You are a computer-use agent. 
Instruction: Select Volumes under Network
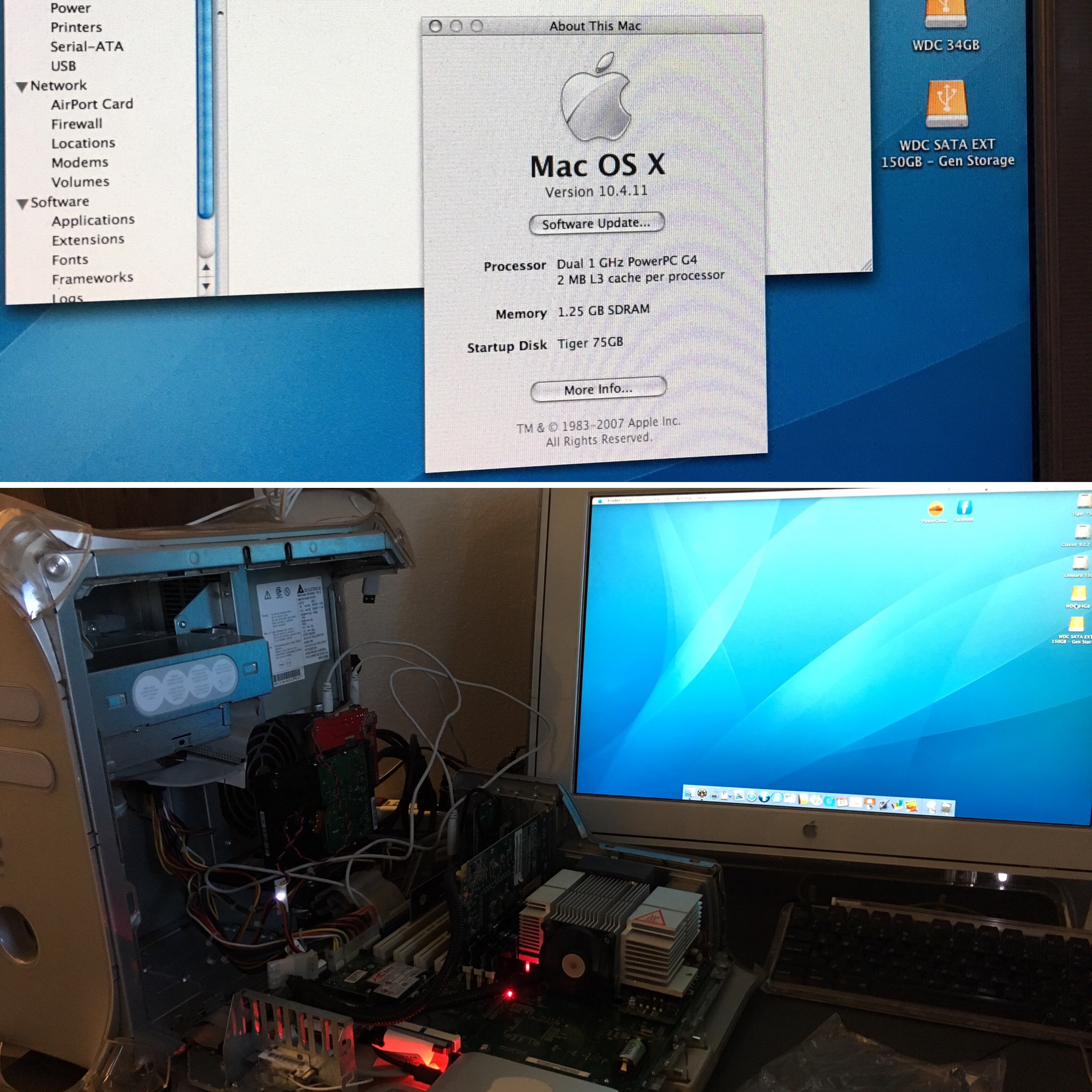(81, 182)
